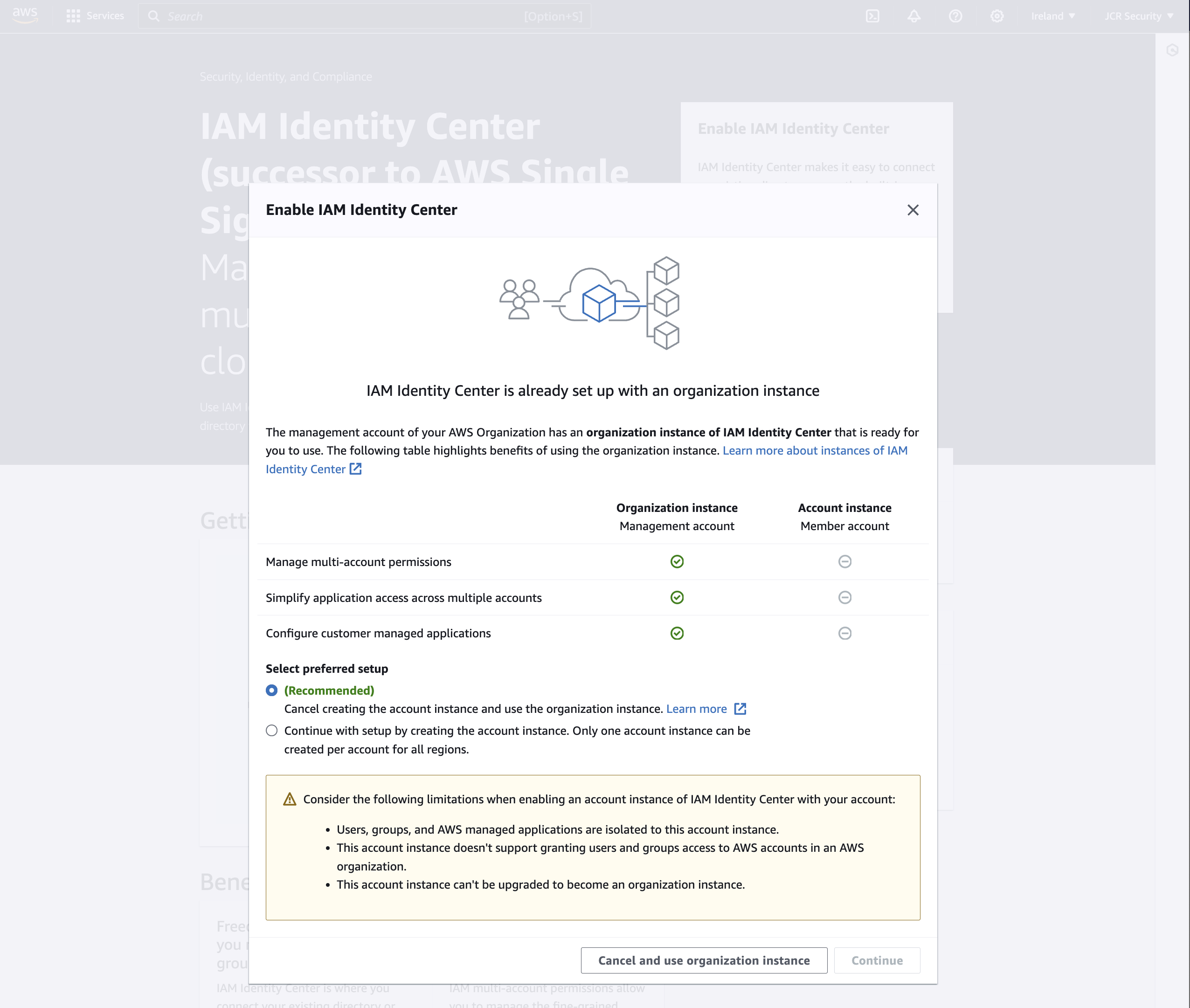Open the help question mark icon
The image size is (1190, 1008).
[955, 16]
